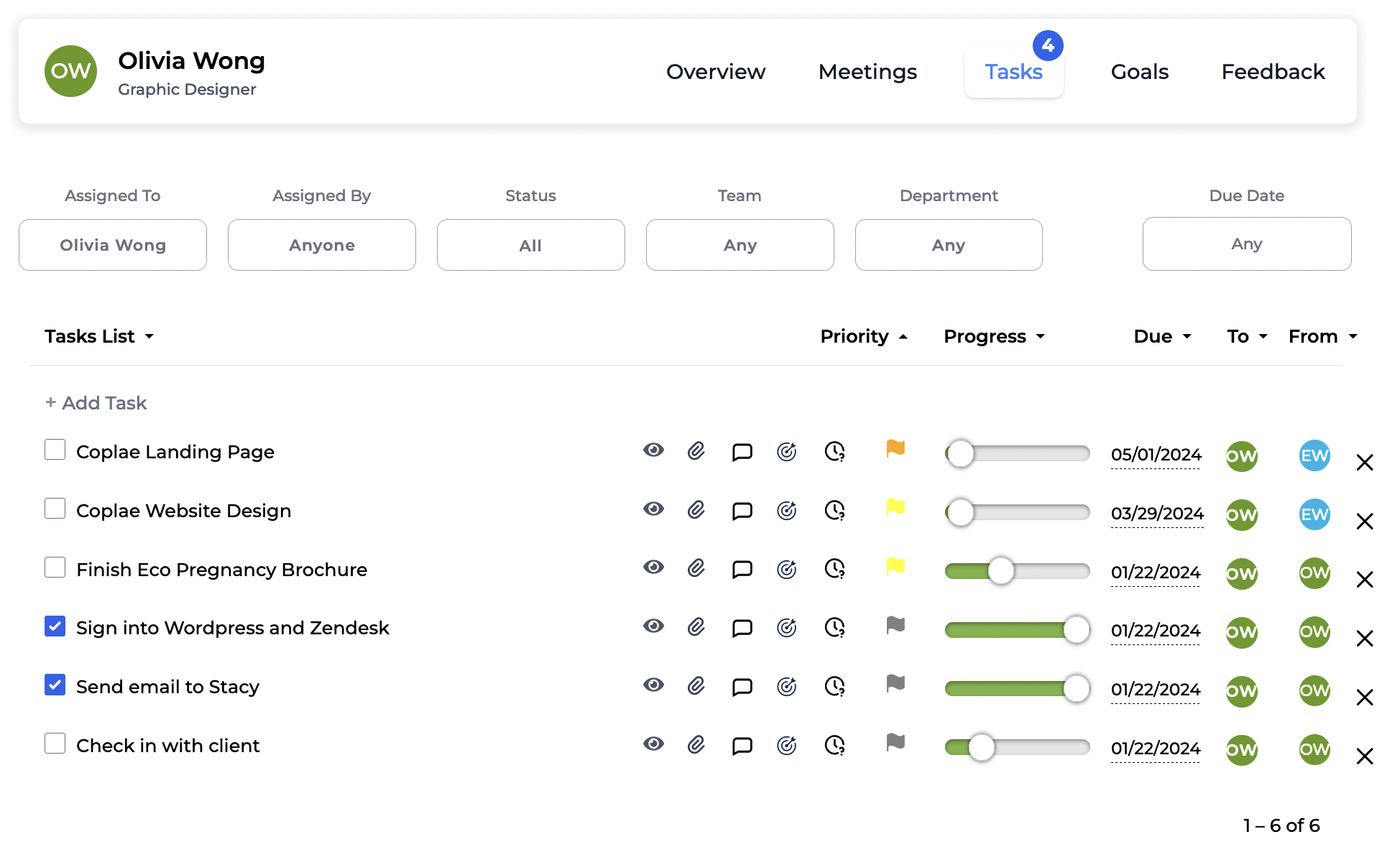The image size is (1400, 852).
Task: Open time tracking clock for Send email to Stacy
Action: pyautogui.click(x=834, y=687)
